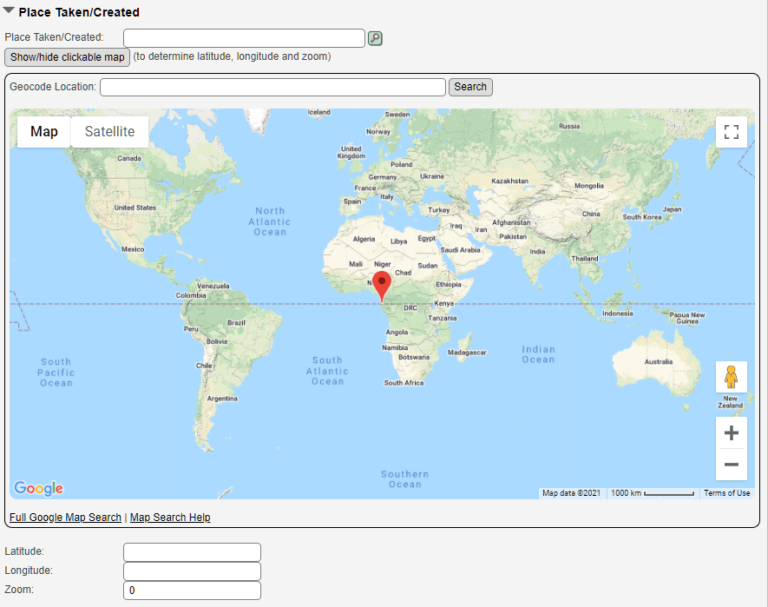Collapse the Place Taken/Created section
The width and height of the screenshot is (768, 607).
[9, 12]
